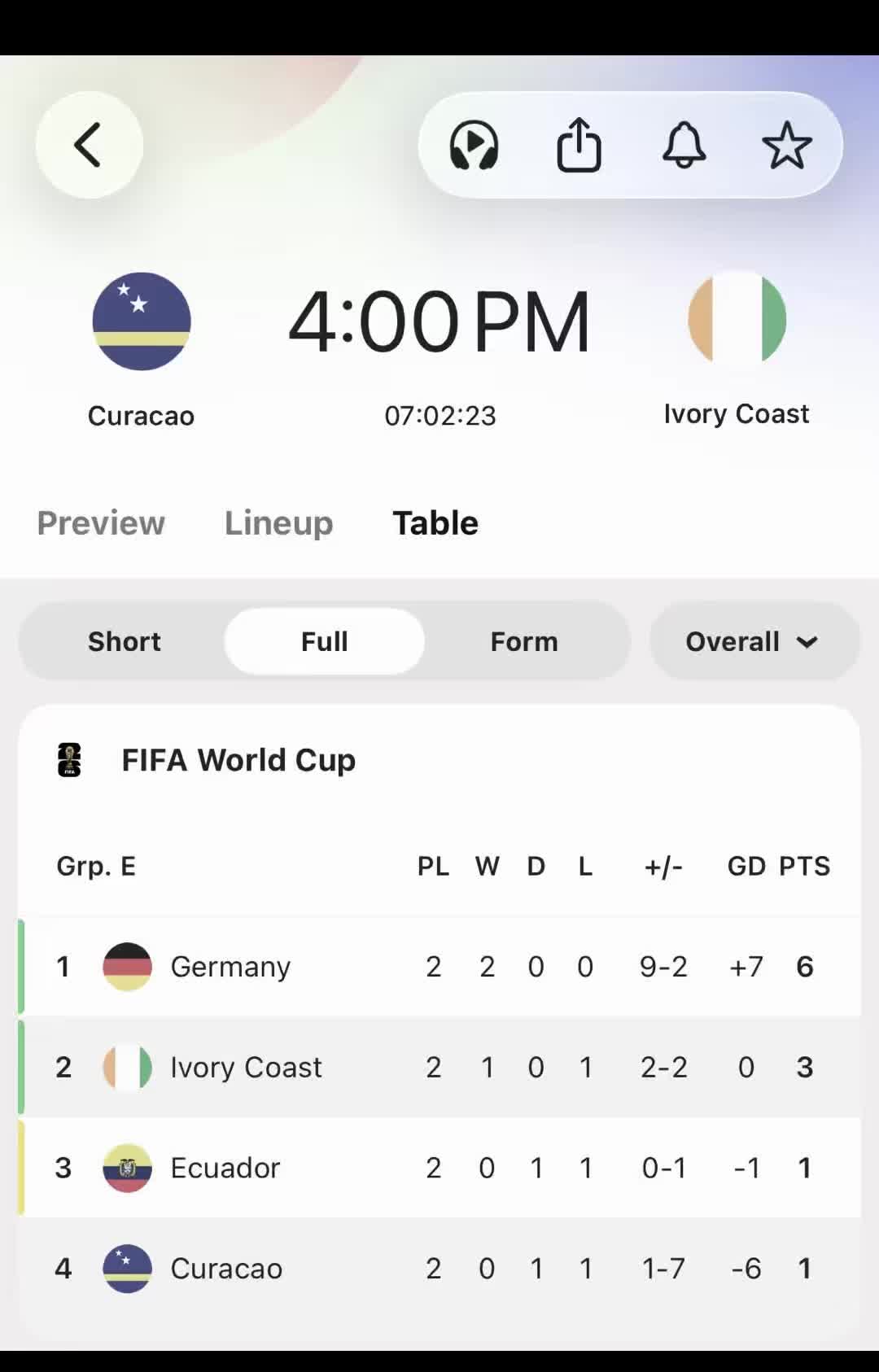Switch to the Lineup tab
The height and width of the screenshot is (1372, 879).
[279, 522]
